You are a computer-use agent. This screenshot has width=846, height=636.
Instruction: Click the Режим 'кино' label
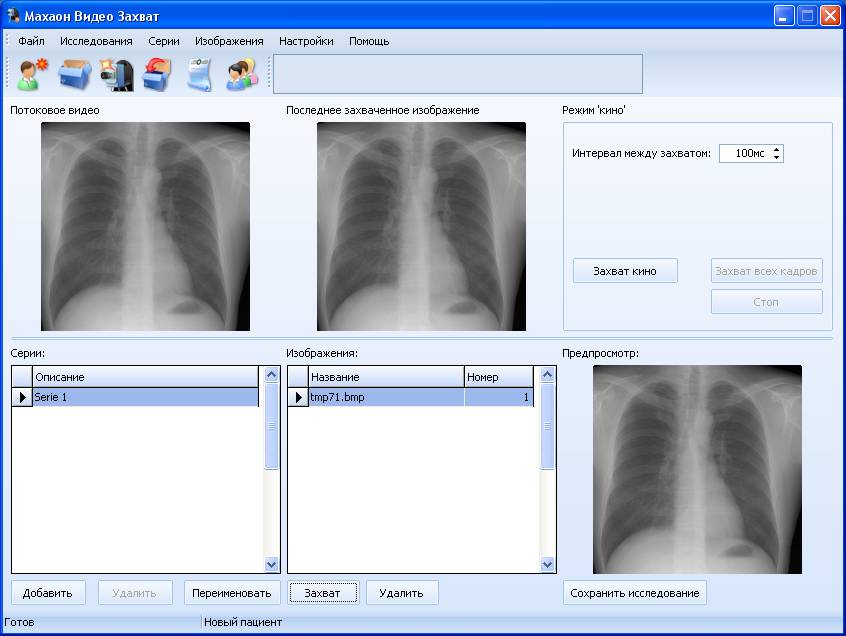[x=593, y=110]
